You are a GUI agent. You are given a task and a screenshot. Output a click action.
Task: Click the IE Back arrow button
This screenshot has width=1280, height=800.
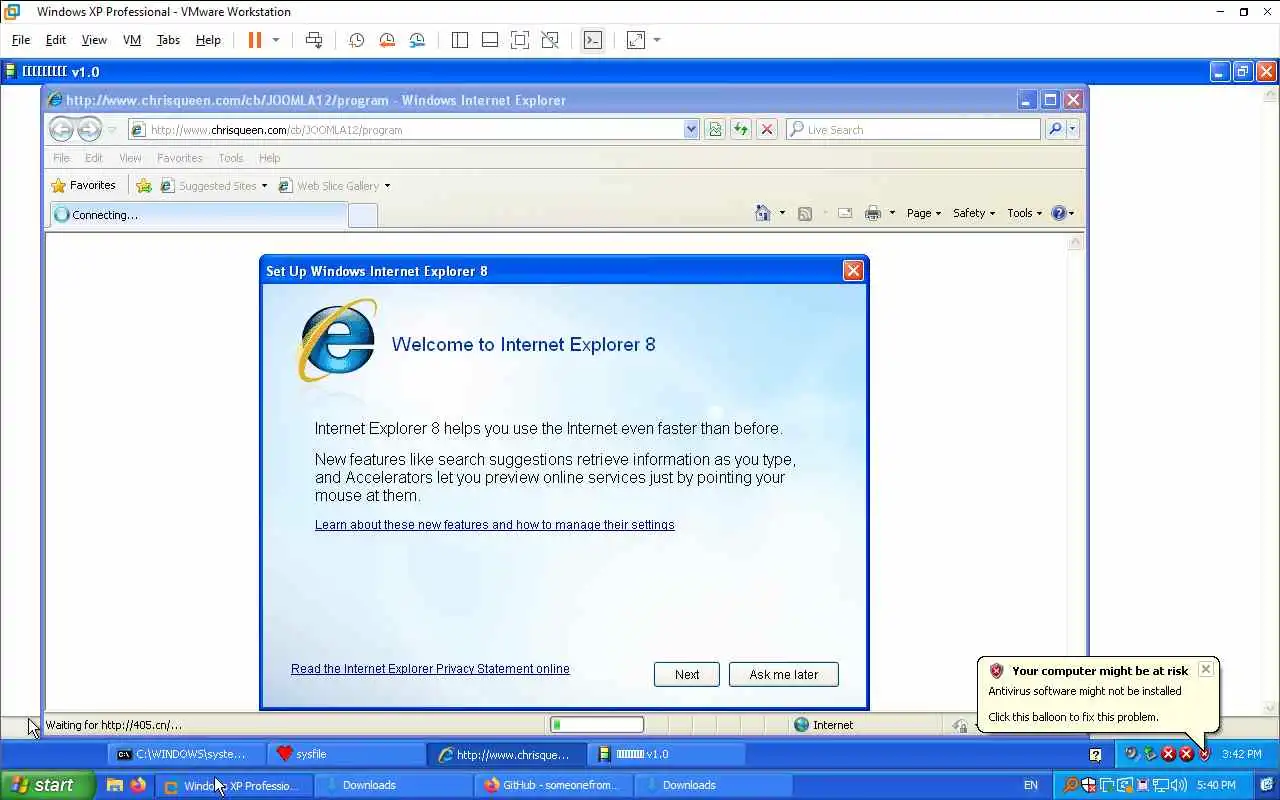(61, 129)
